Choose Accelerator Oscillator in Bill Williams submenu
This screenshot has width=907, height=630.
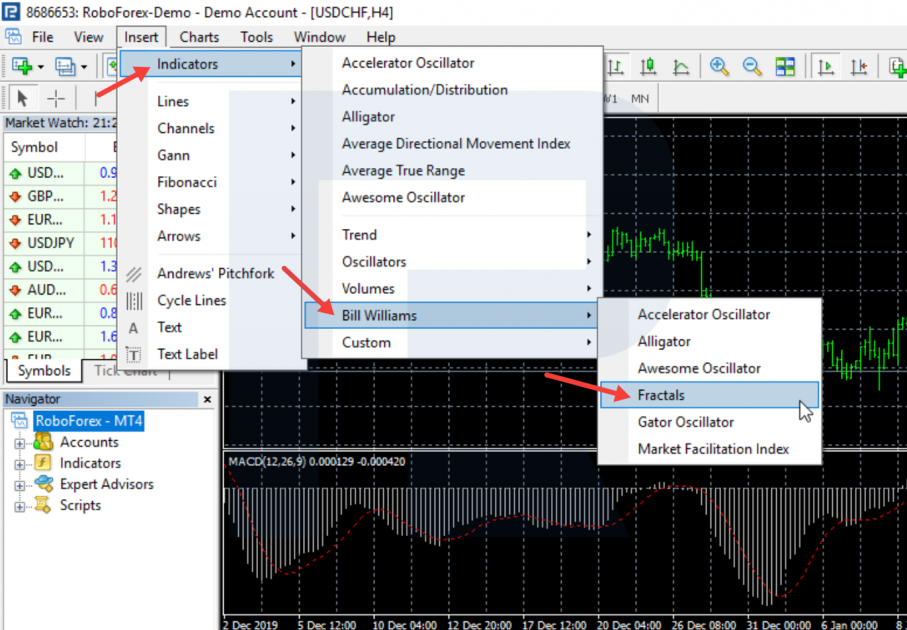click(x=710, y=315)
